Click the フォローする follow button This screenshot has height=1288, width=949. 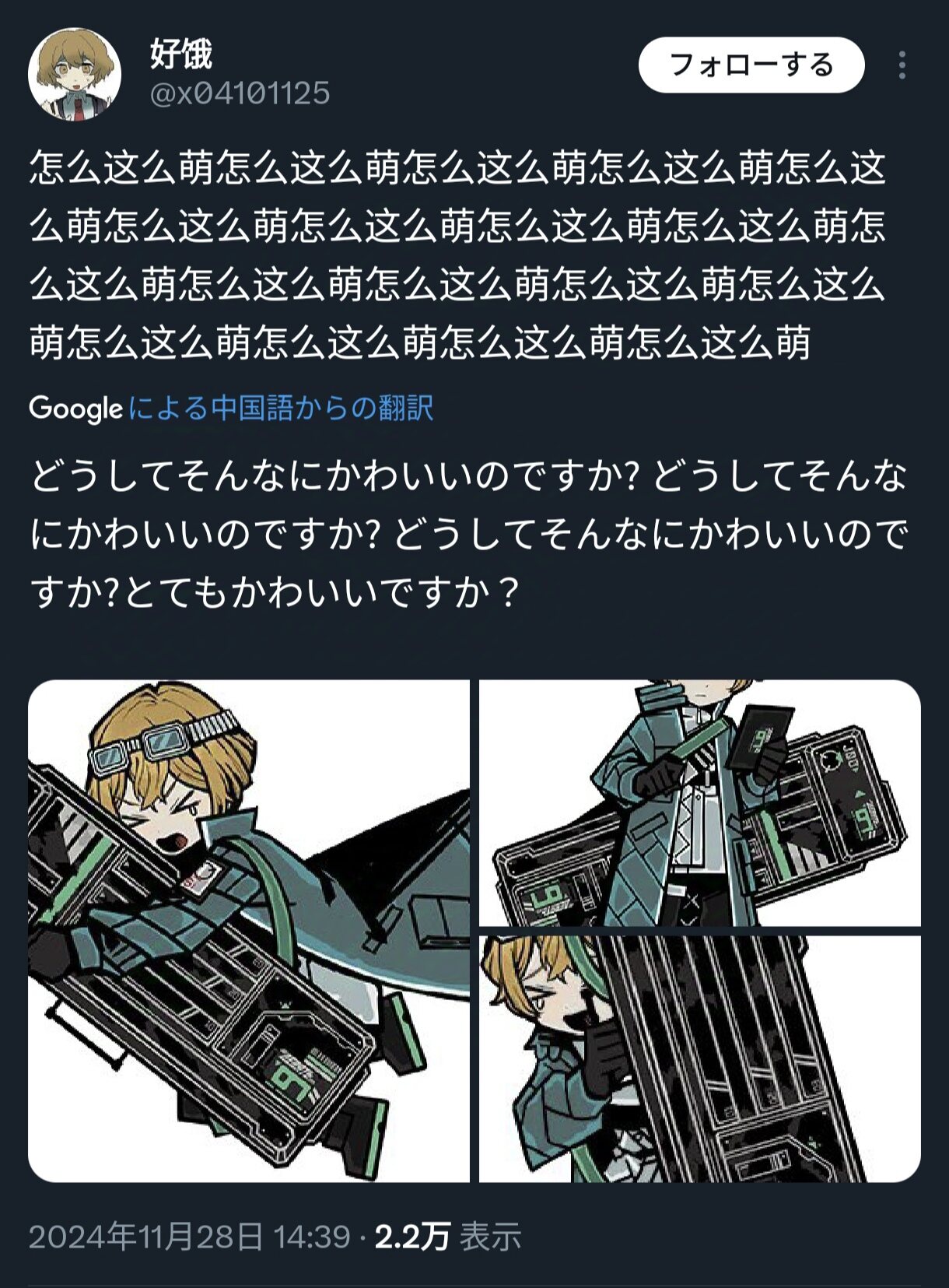[x=751, y=65]
